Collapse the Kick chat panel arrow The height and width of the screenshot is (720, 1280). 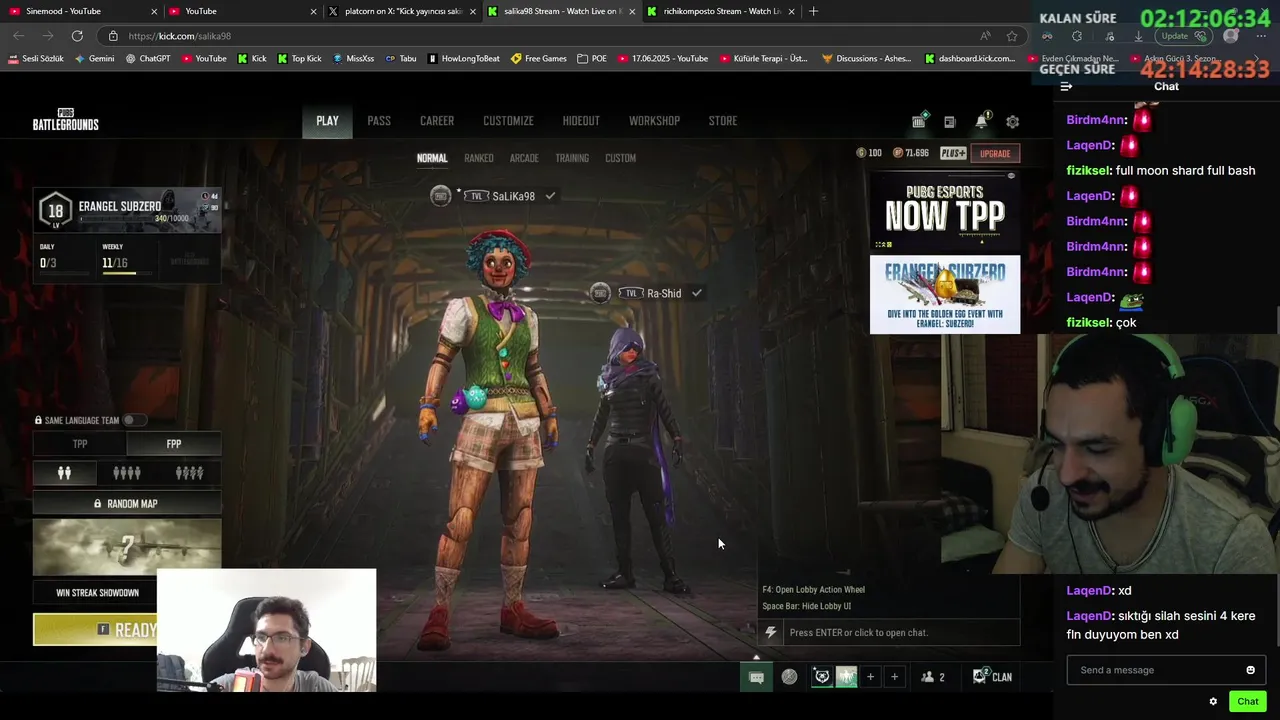[x=1066, y=86]
